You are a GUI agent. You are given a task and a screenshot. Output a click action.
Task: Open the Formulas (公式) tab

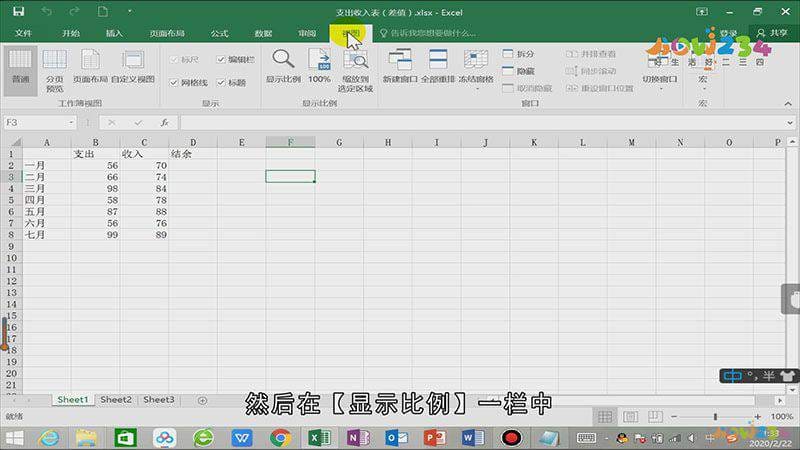coord(219,33)
